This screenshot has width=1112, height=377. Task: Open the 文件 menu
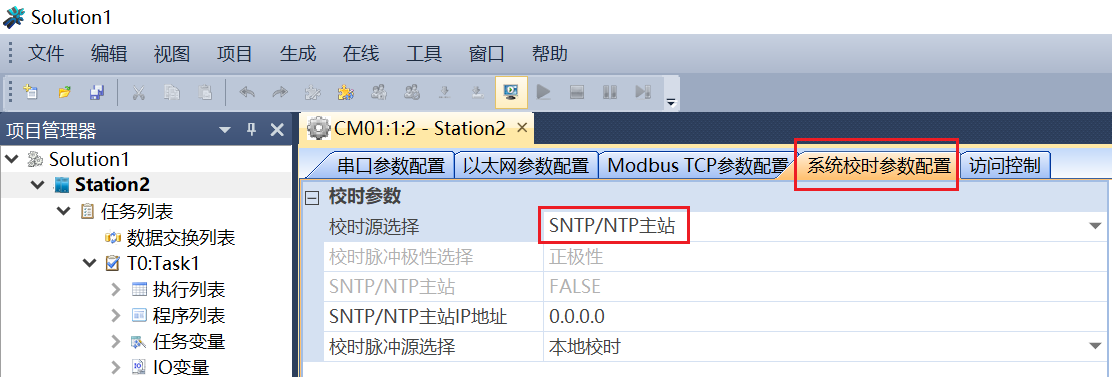(x=46, y=53)
